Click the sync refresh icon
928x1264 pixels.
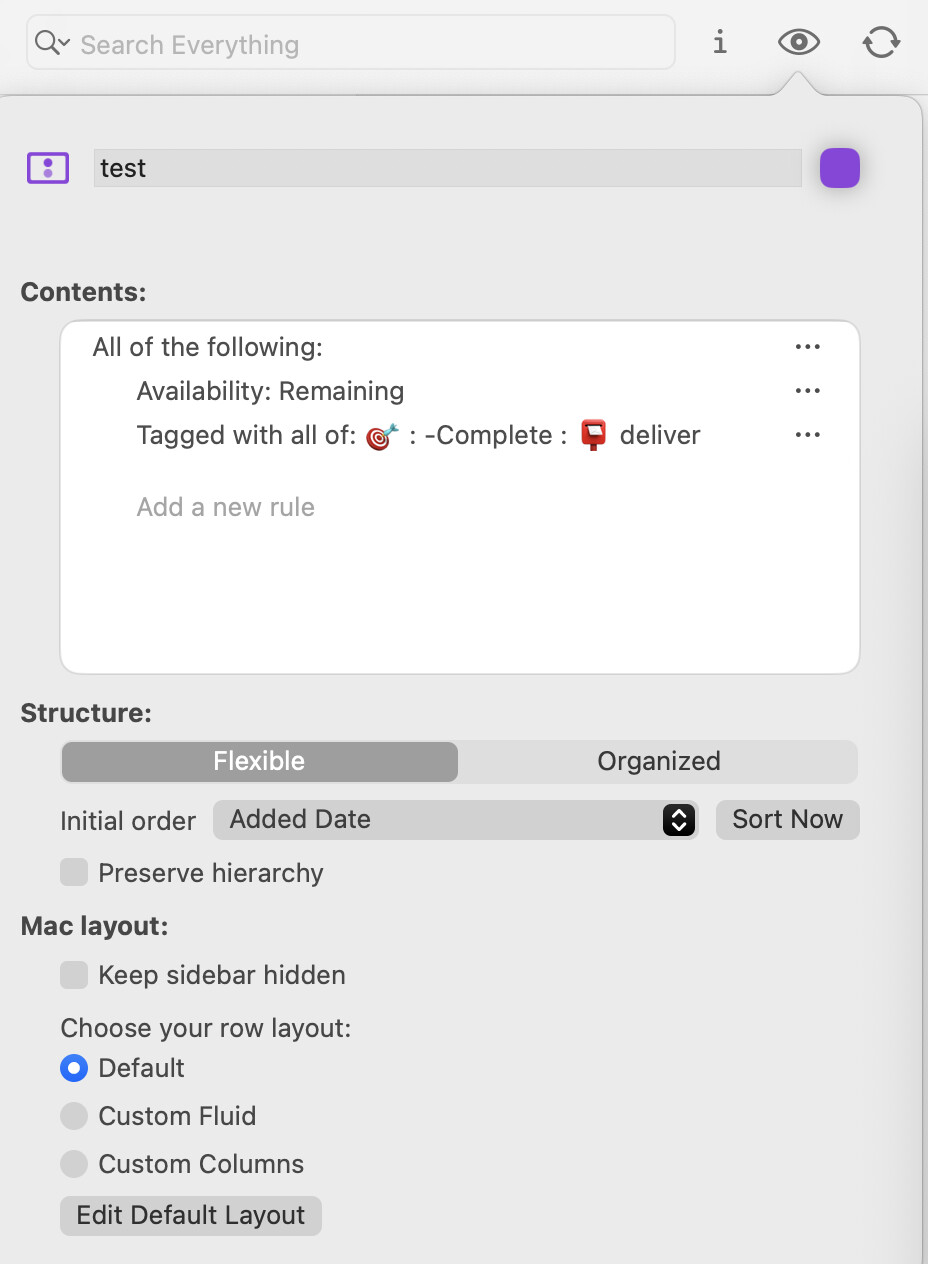pos(880,42)
